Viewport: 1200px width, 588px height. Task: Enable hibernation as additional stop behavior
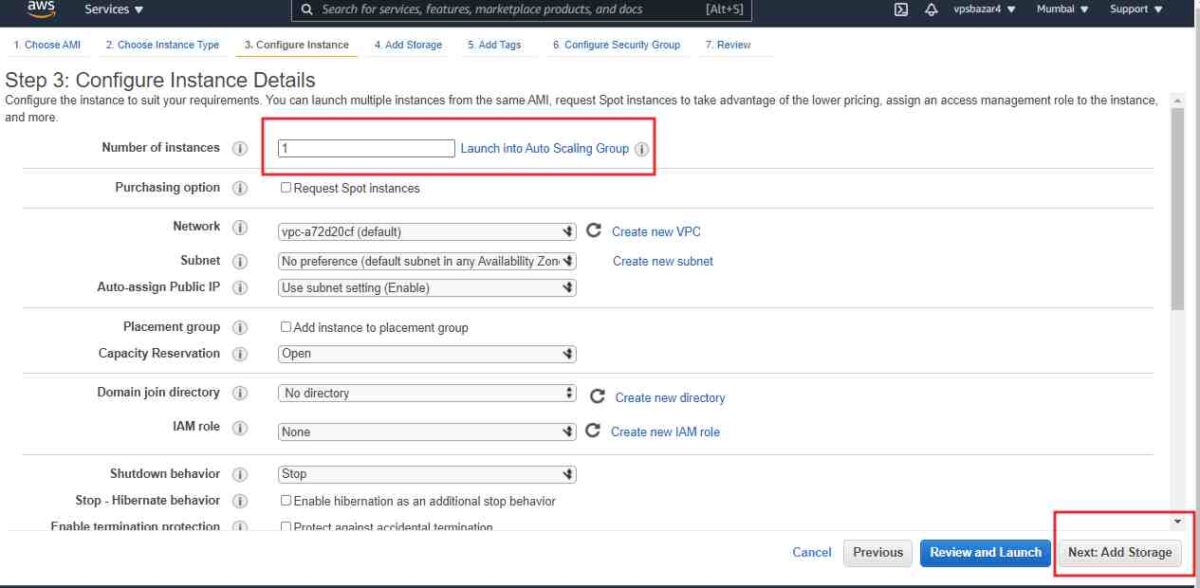(286, 500)
